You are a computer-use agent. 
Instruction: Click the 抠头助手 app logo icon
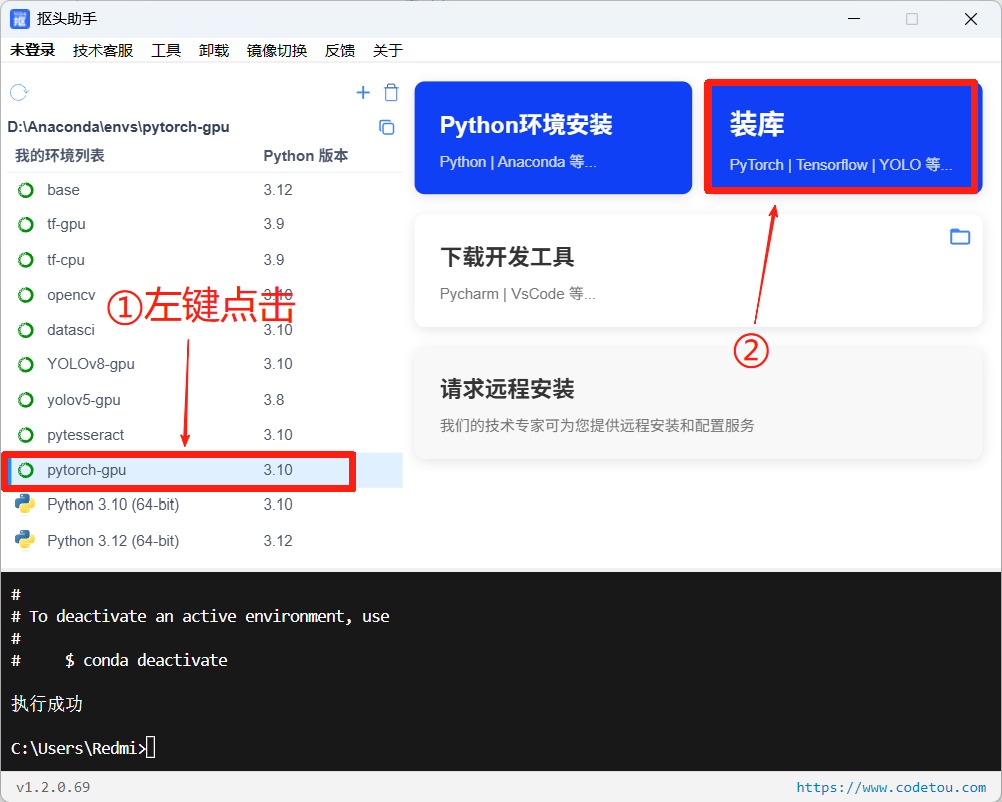[19, 19]
